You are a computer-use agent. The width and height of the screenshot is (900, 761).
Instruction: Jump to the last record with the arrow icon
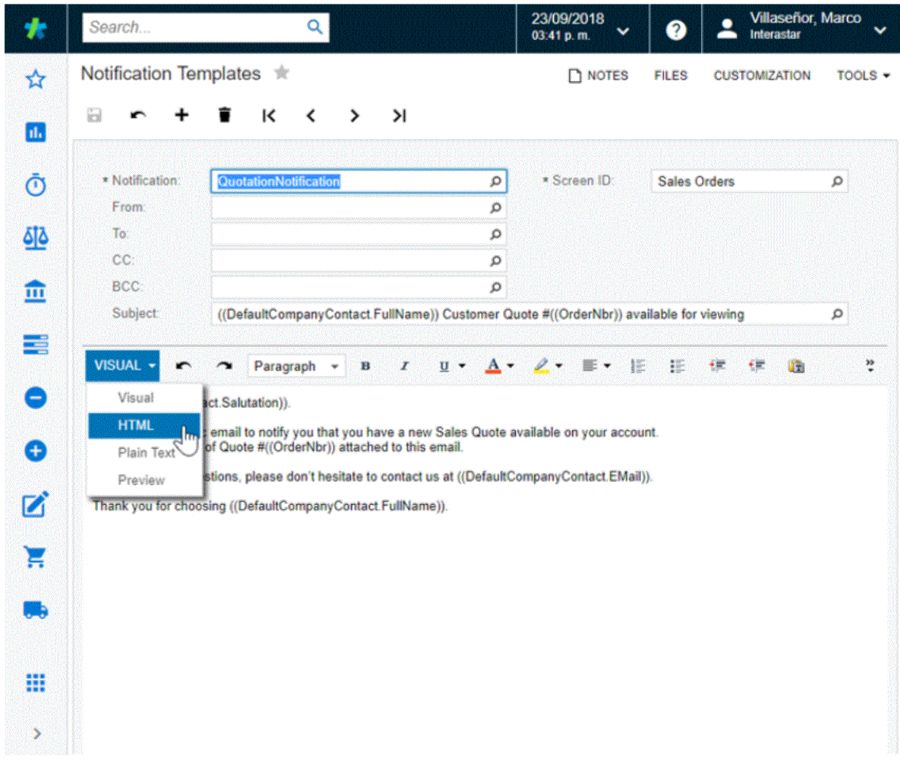click(x=398, y=115)
